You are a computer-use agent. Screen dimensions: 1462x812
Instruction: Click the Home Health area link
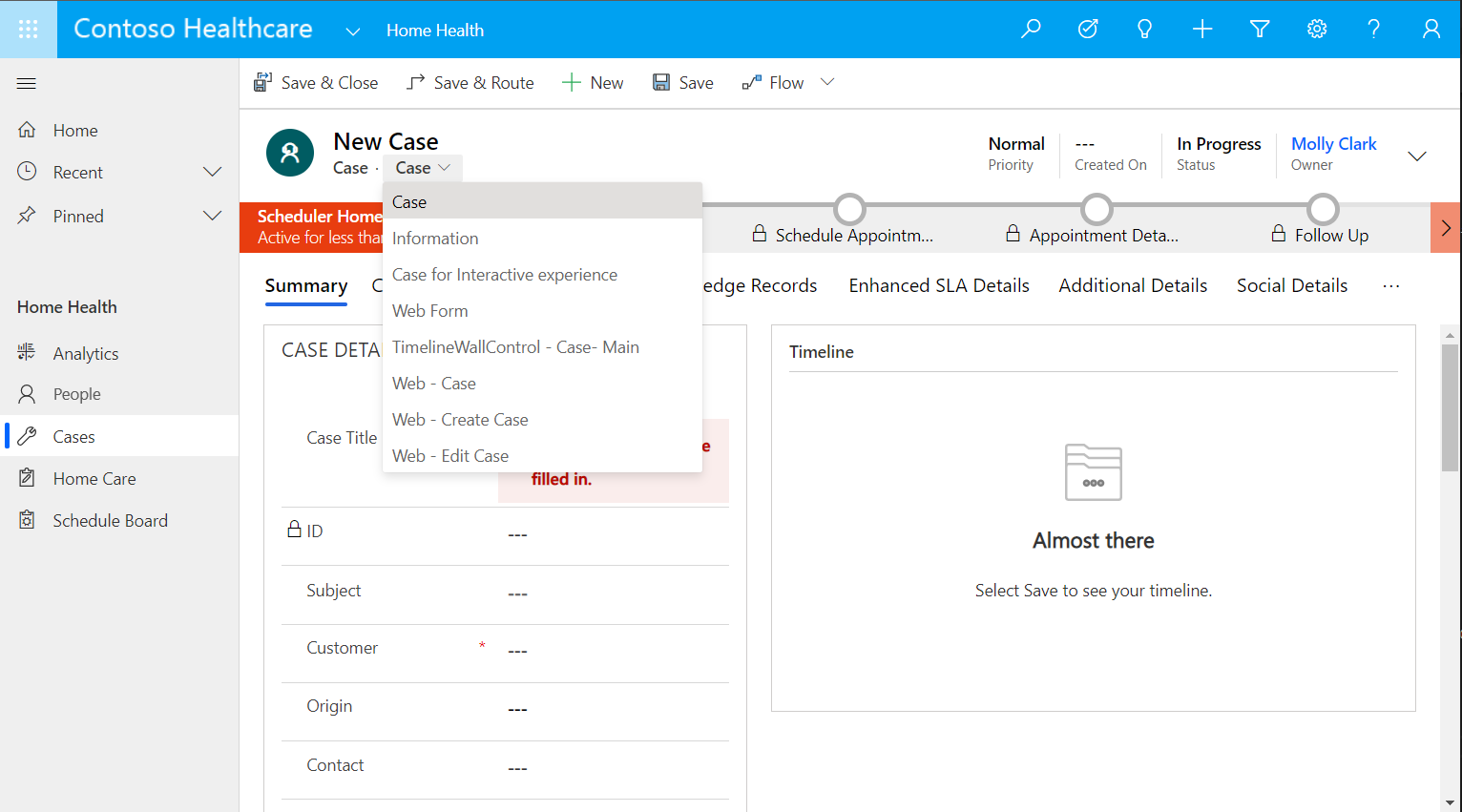pyautogui.click(x=435, y=31)
